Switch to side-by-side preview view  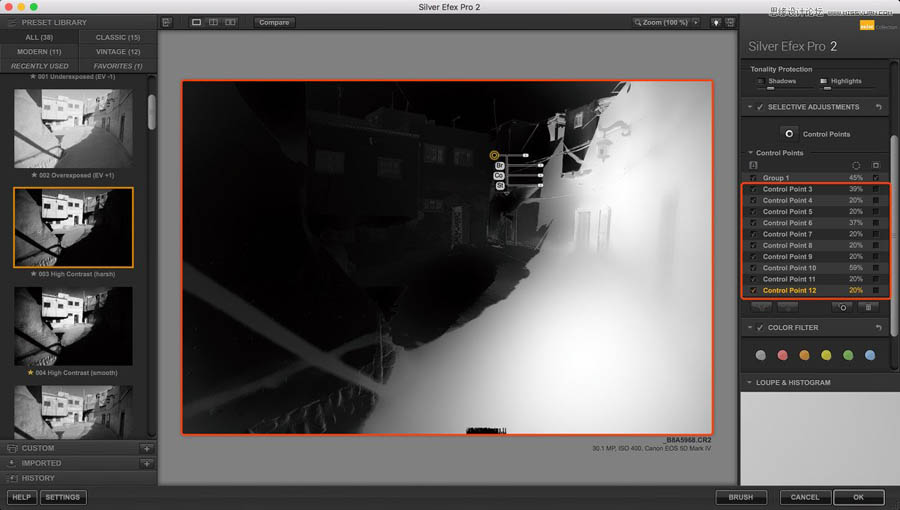(230, 22)
